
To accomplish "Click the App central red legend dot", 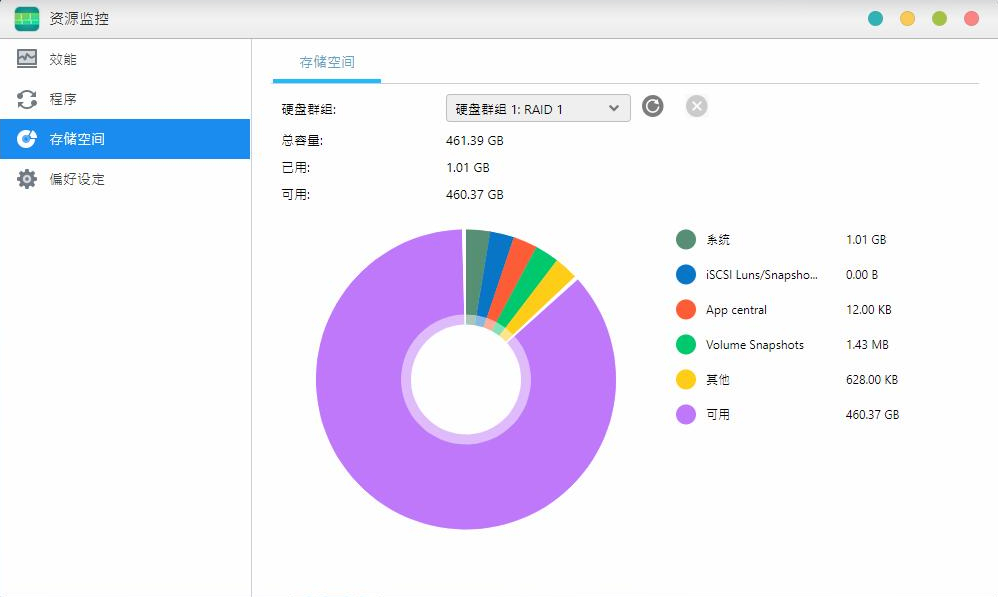I will pos(684,309).
